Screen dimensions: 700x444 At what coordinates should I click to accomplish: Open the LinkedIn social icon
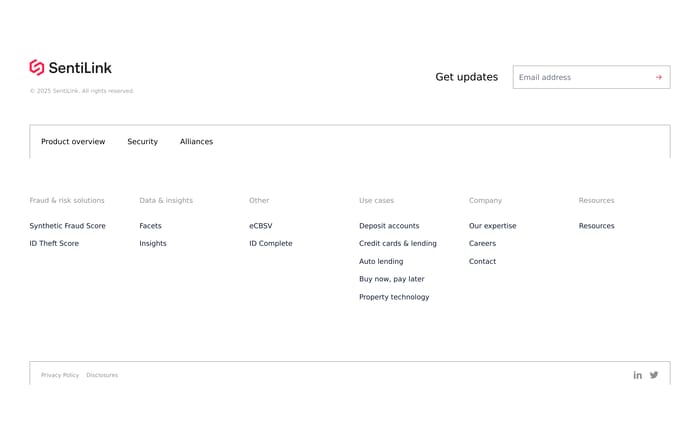click(637, 375)
